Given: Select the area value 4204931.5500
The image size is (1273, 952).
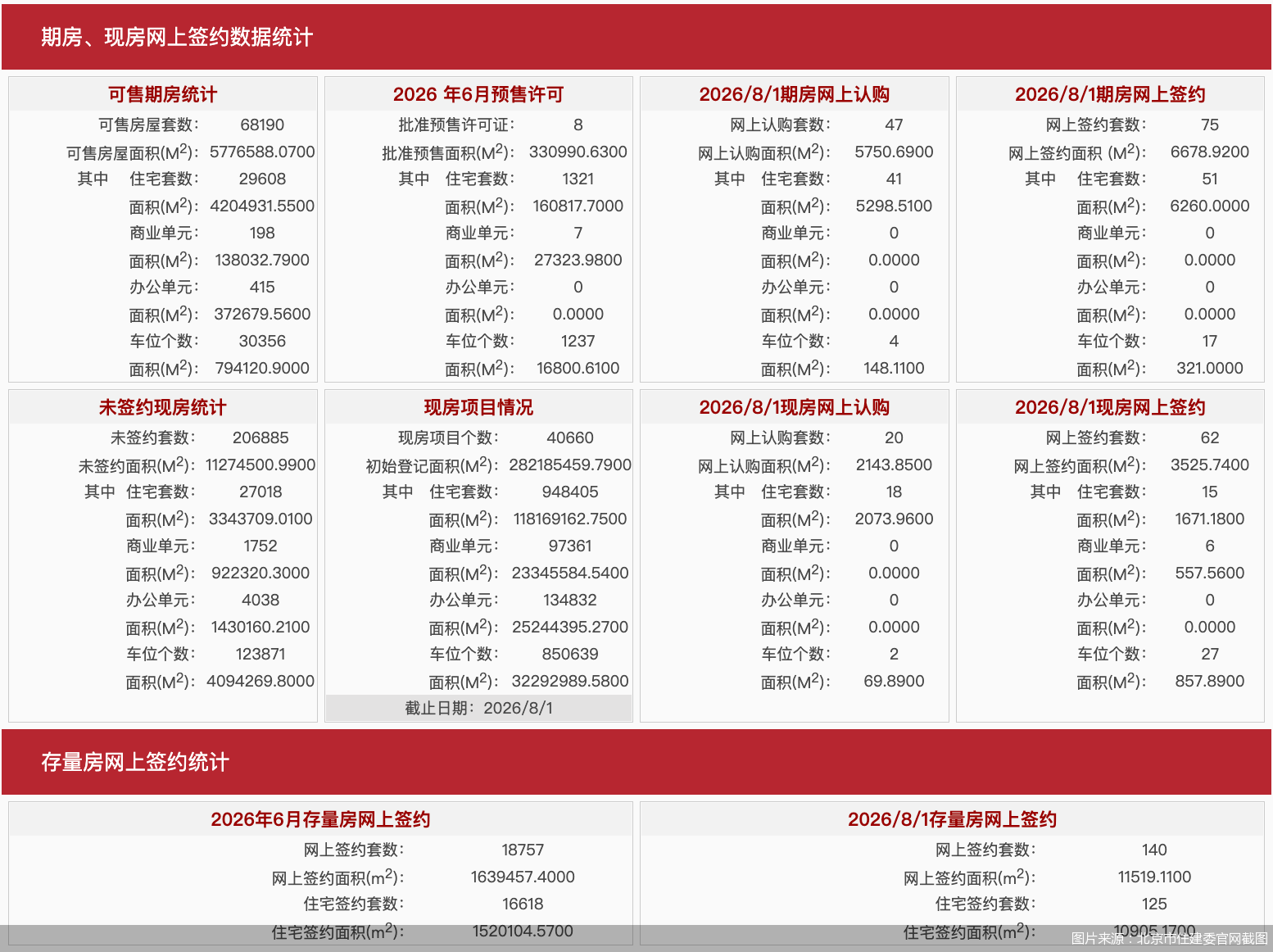Looking at the screenshot, I should (262, 206).
